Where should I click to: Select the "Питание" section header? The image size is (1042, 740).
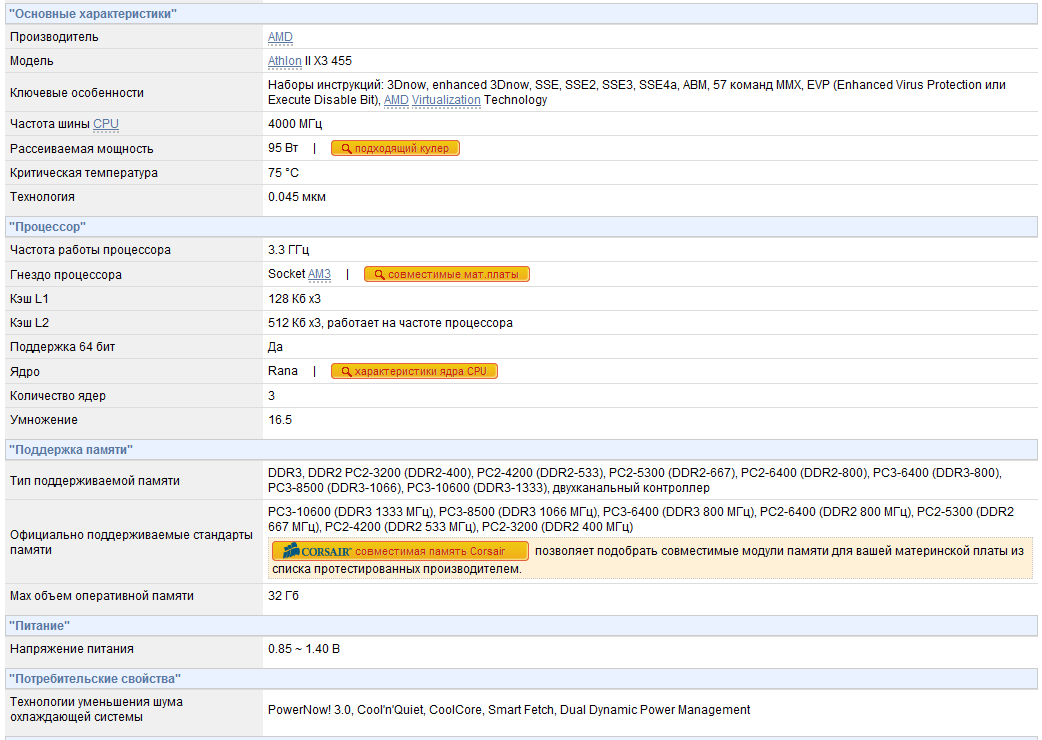coord(521,626)
